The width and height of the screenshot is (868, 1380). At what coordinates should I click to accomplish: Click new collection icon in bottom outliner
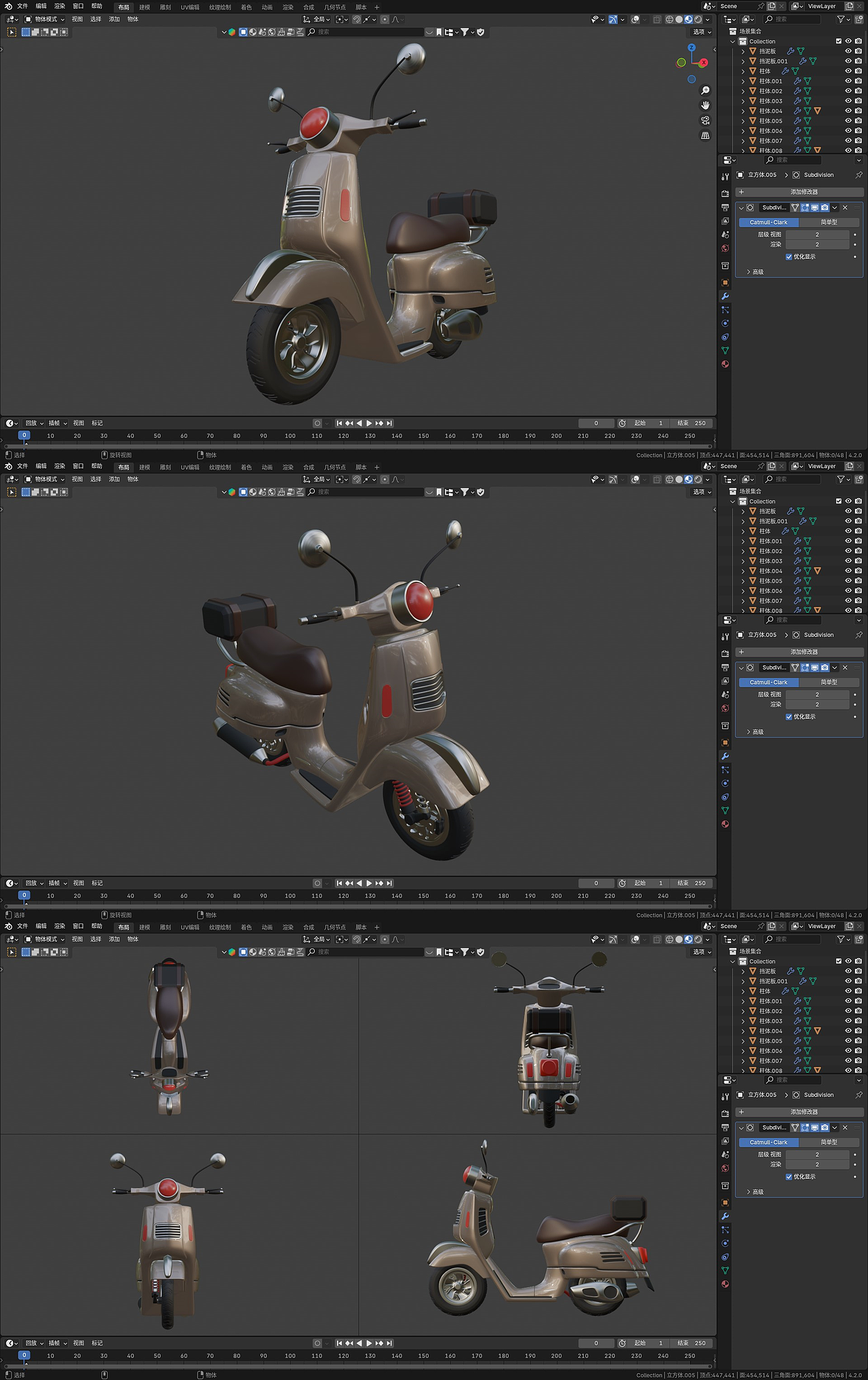[x=859, y=940]
